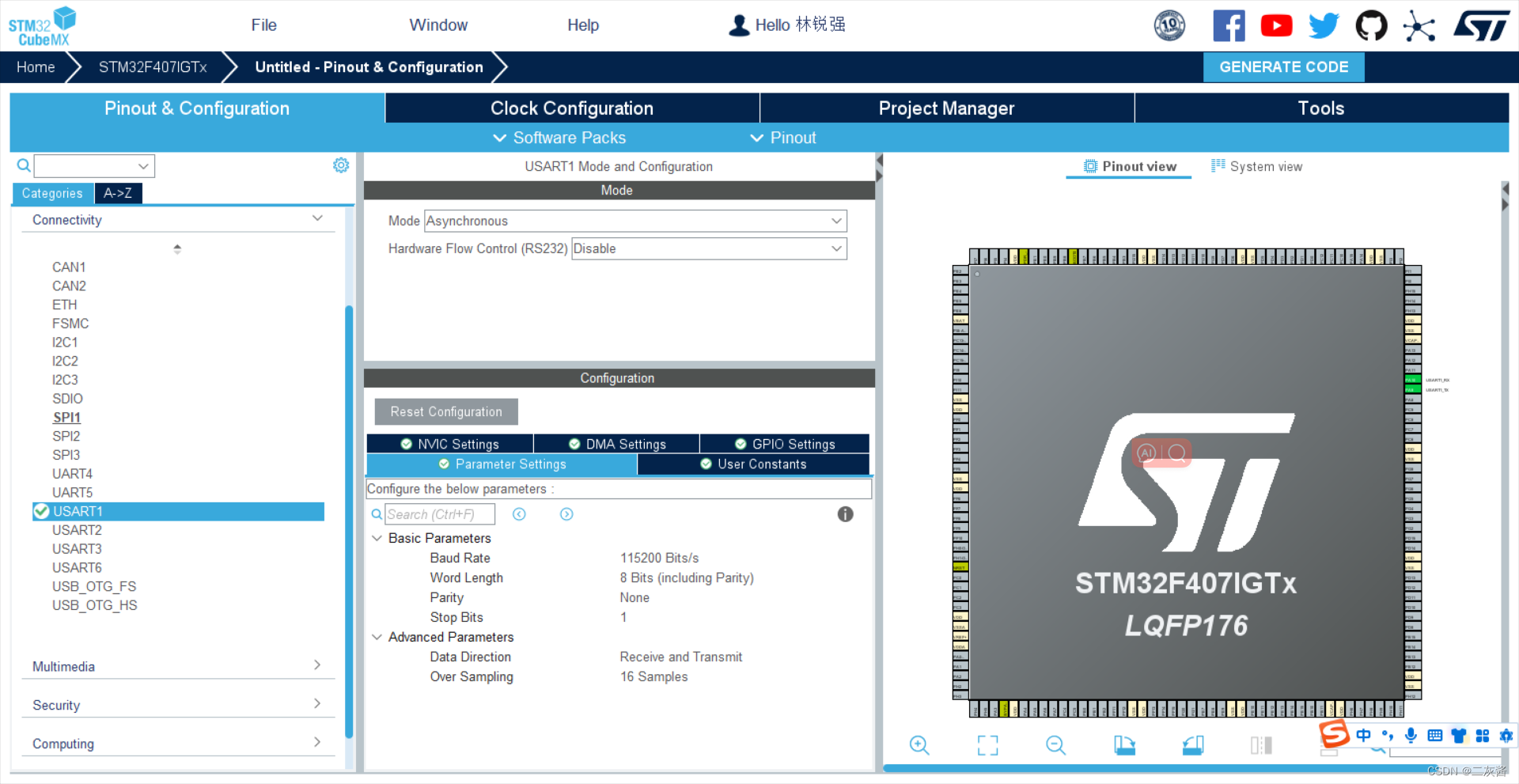
Task: Click Reset Configuration button
Action: click(x=446, y=411)
